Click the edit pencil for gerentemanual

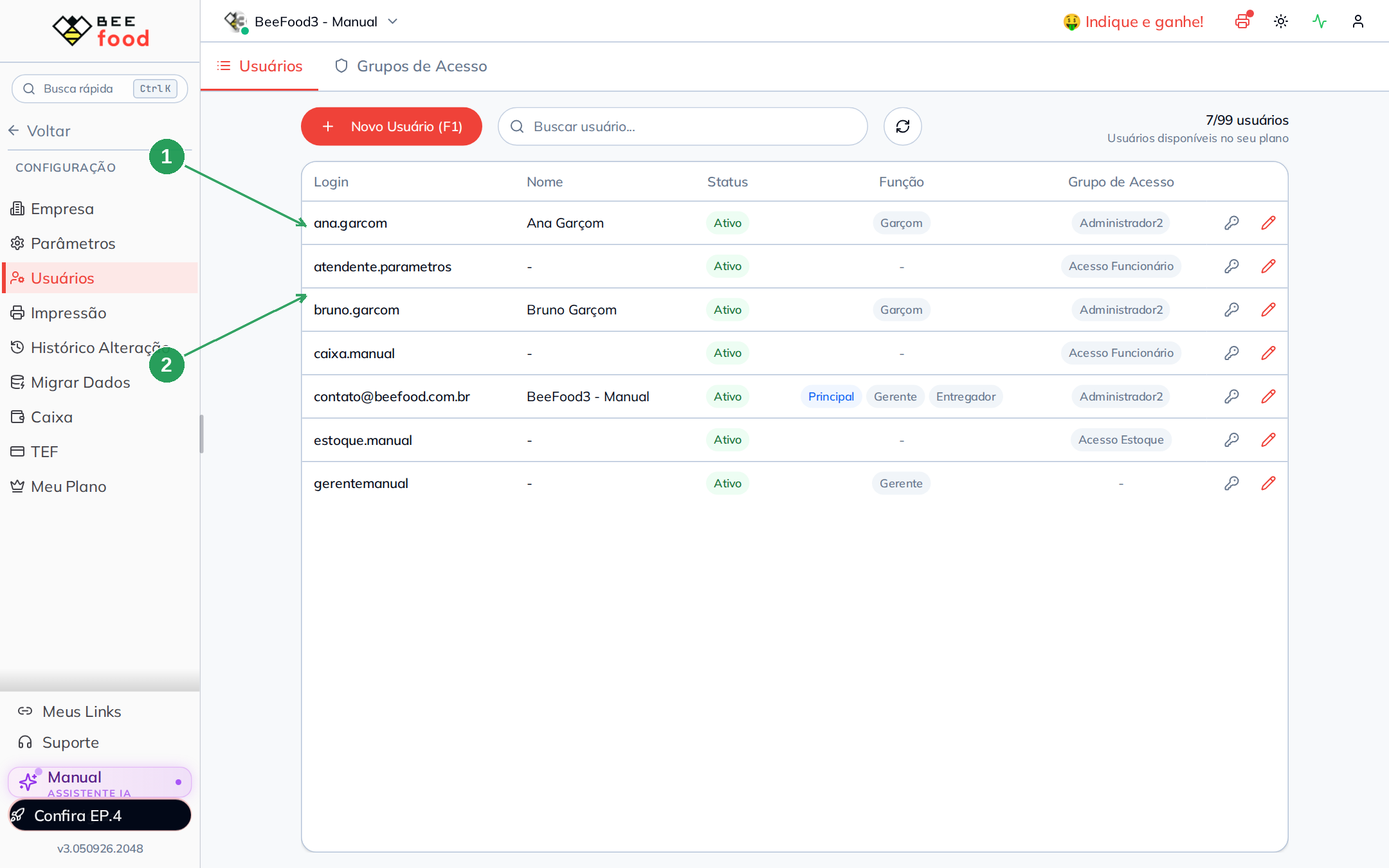pos(1268,484)
